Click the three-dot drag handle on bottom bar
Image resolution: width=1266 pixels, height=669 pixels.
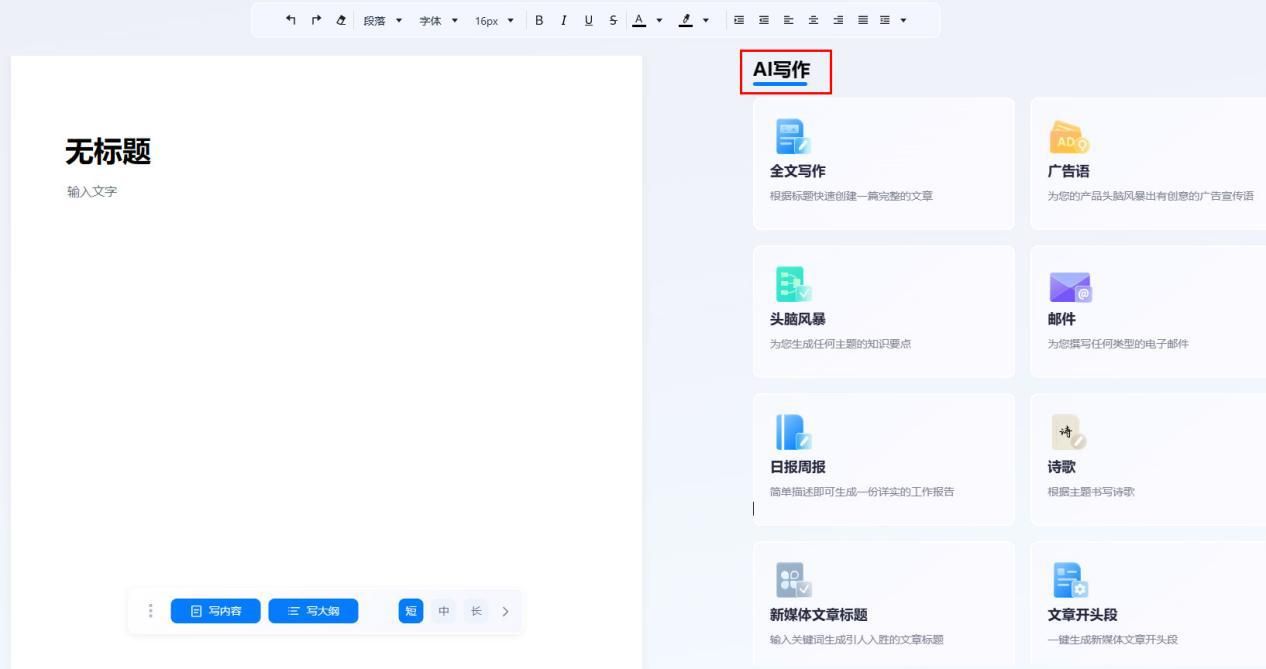click(151, 611)
